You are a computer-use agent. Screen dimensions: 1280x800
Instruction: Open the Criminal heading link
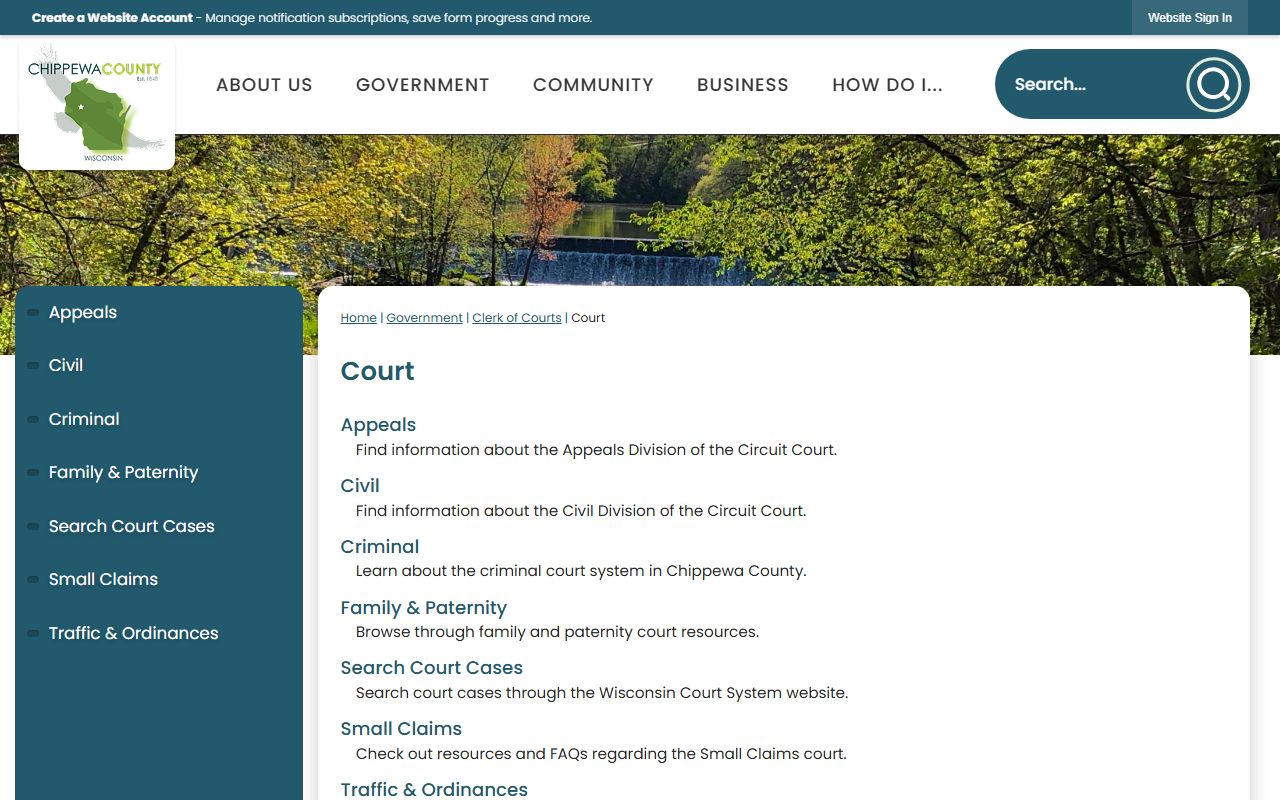(380, 547)
